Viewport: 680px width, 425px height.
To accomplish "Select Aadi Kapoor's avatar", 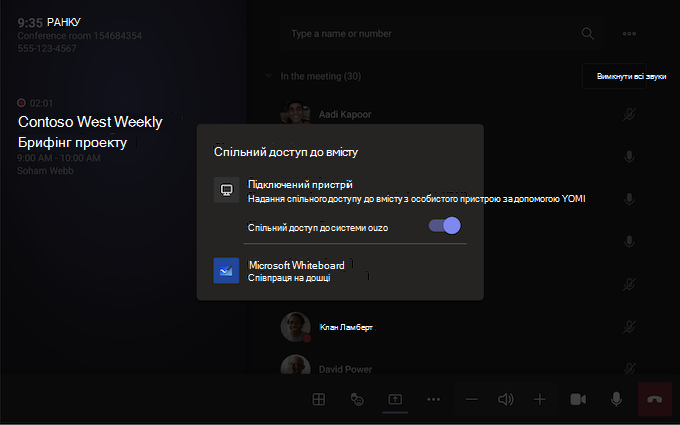I will click(x=295, y=113).
